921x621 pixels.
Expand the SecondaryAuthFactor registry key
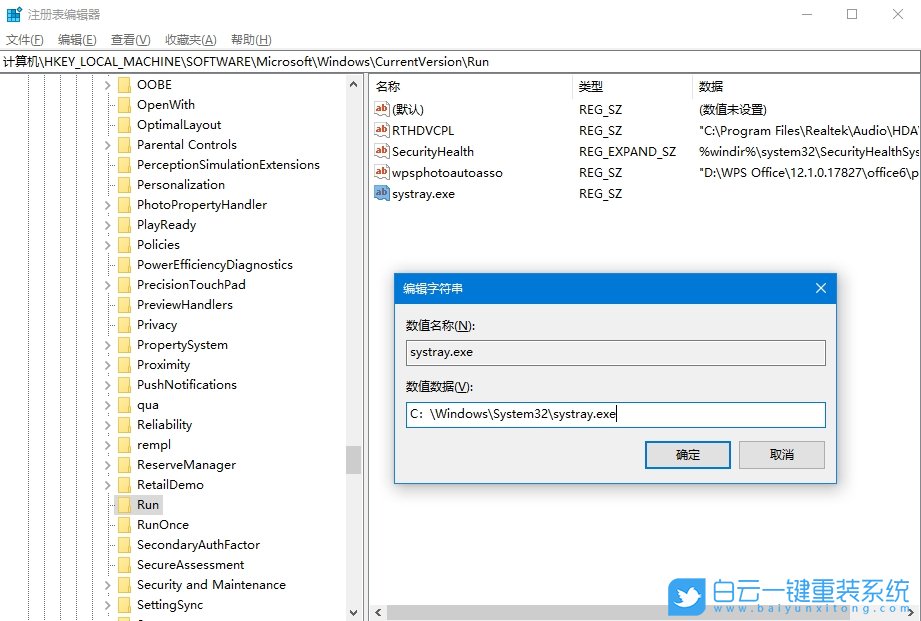[109, 545]
